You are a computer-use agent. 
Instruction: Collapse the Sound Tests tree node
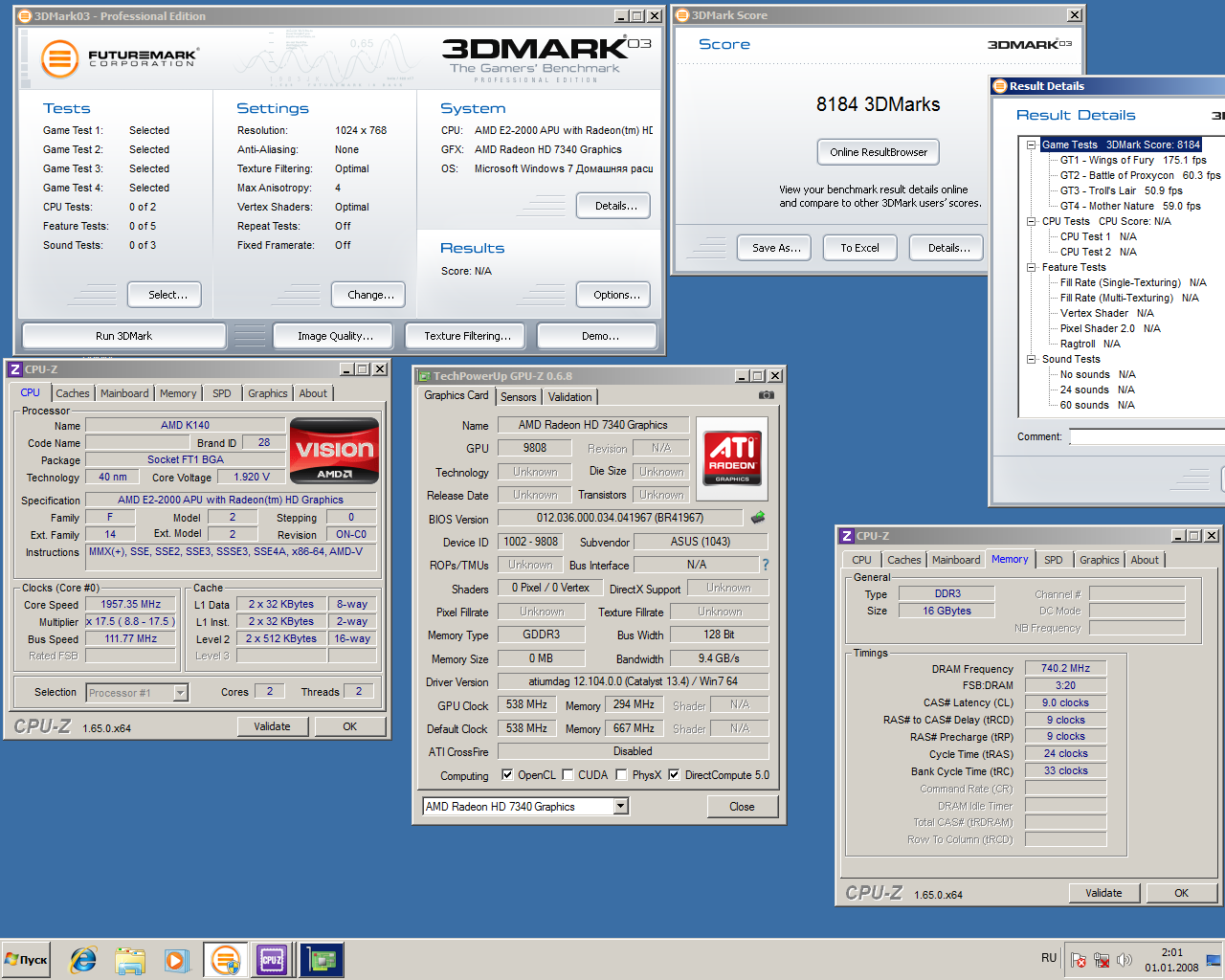(1032, 360)
